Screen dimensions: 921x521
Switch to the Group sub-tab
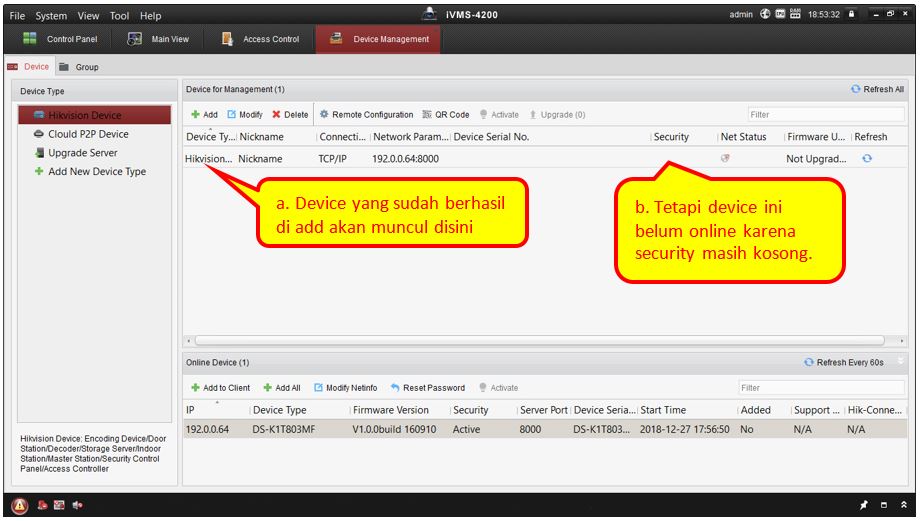(79, 67)
